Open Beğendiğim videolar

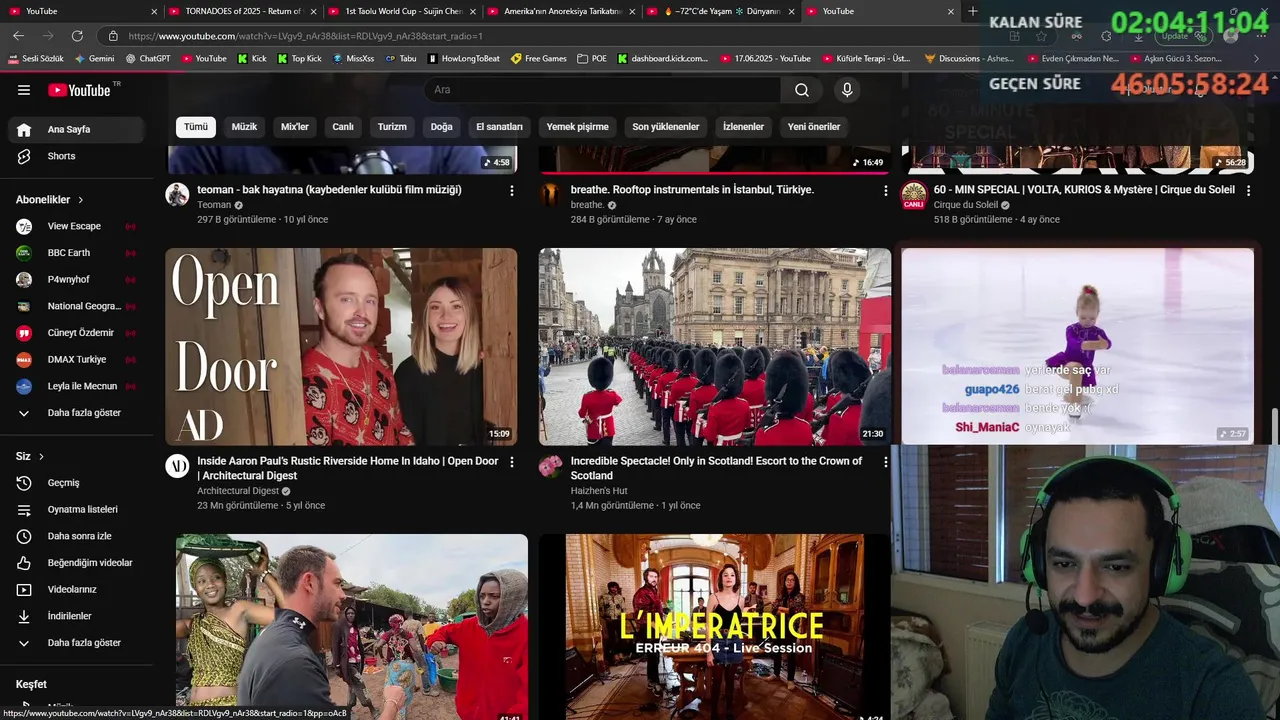77,563
